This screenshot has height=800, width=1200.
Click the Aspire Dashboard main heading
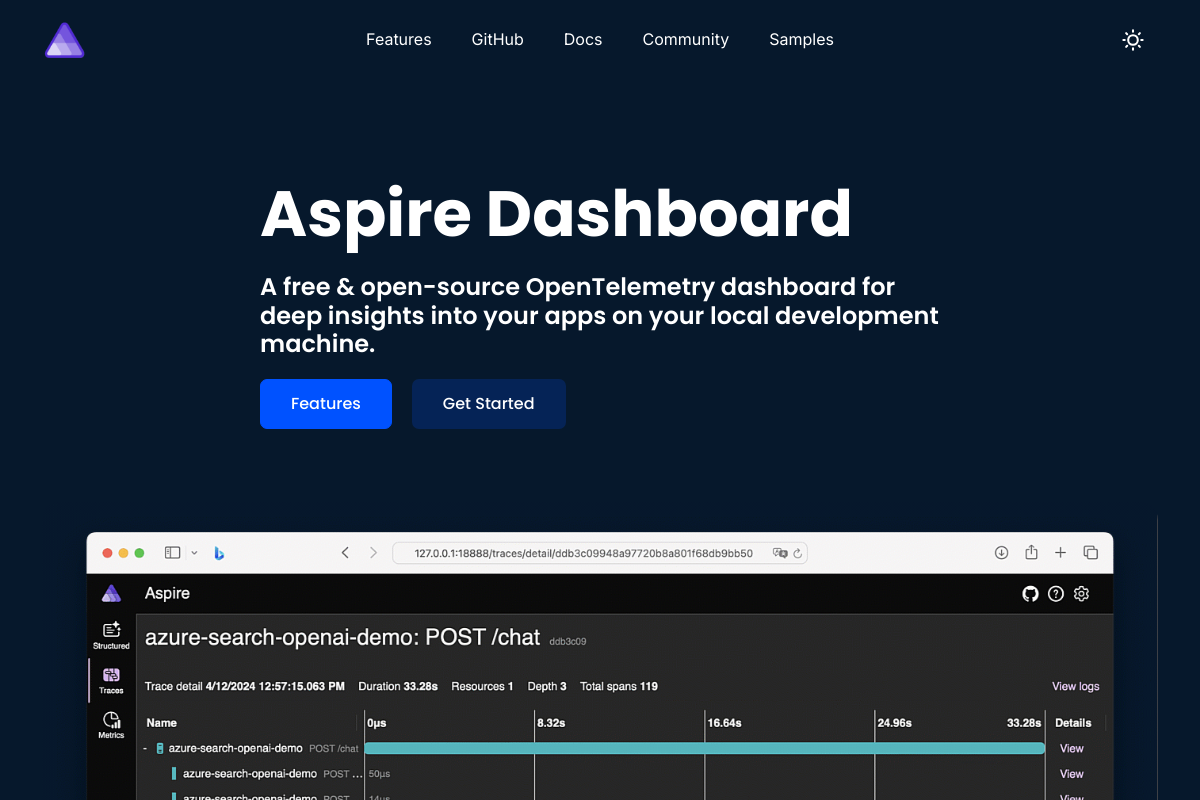pyautogui.click(x=556, y=213)
